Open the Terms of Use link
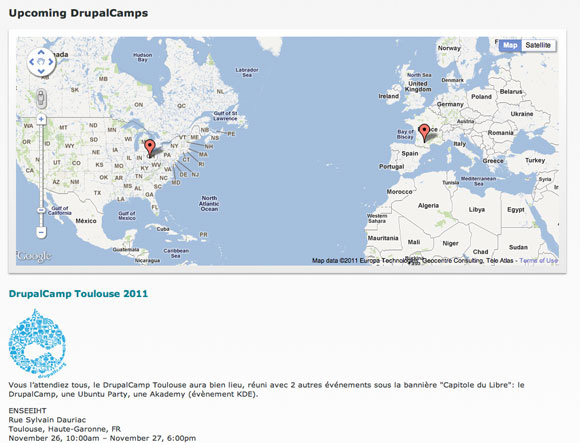This screenshot has width=580, height=443. click(x=539, y=261)
